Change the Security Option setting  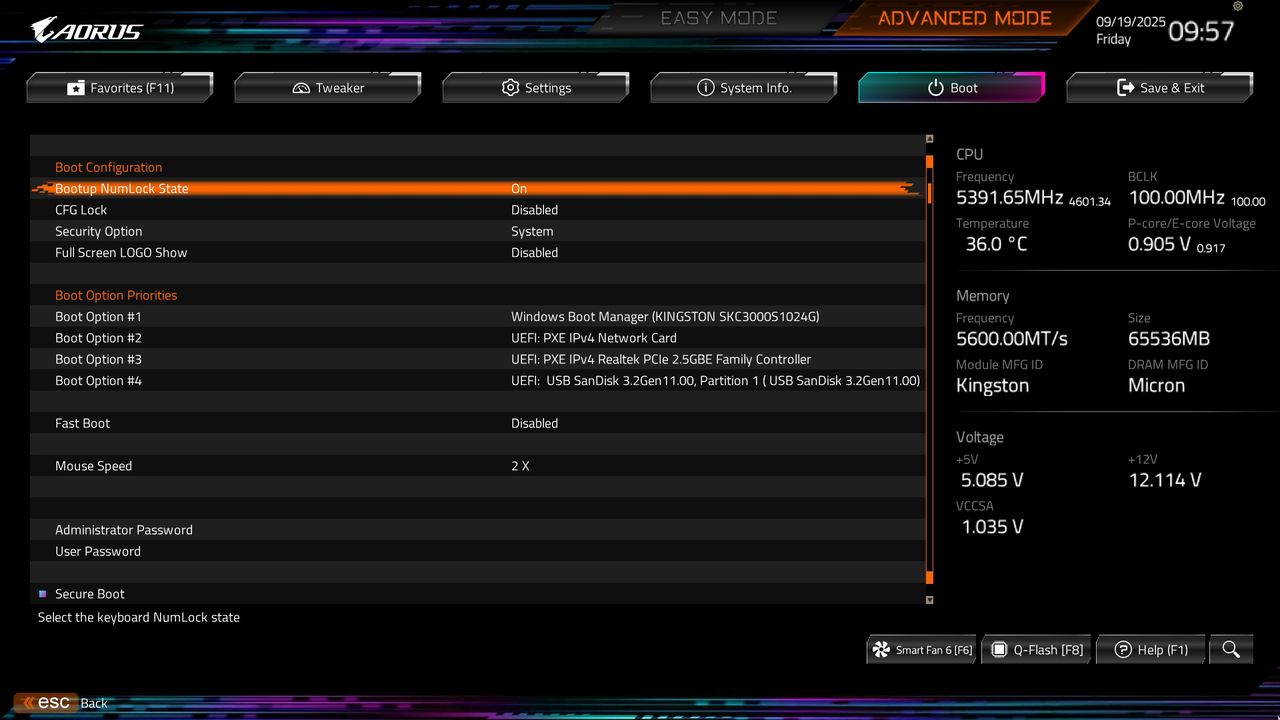[531, 231]
